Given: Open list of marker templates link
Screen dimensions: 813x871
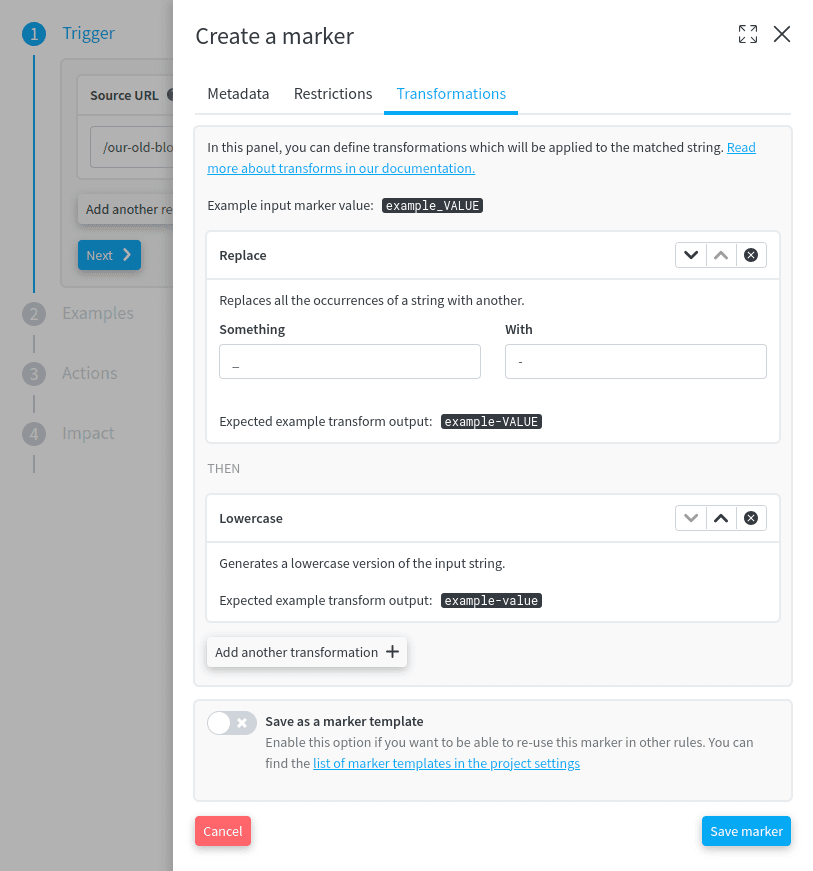Looking at the screenshot, I should [x=446, y=764].
